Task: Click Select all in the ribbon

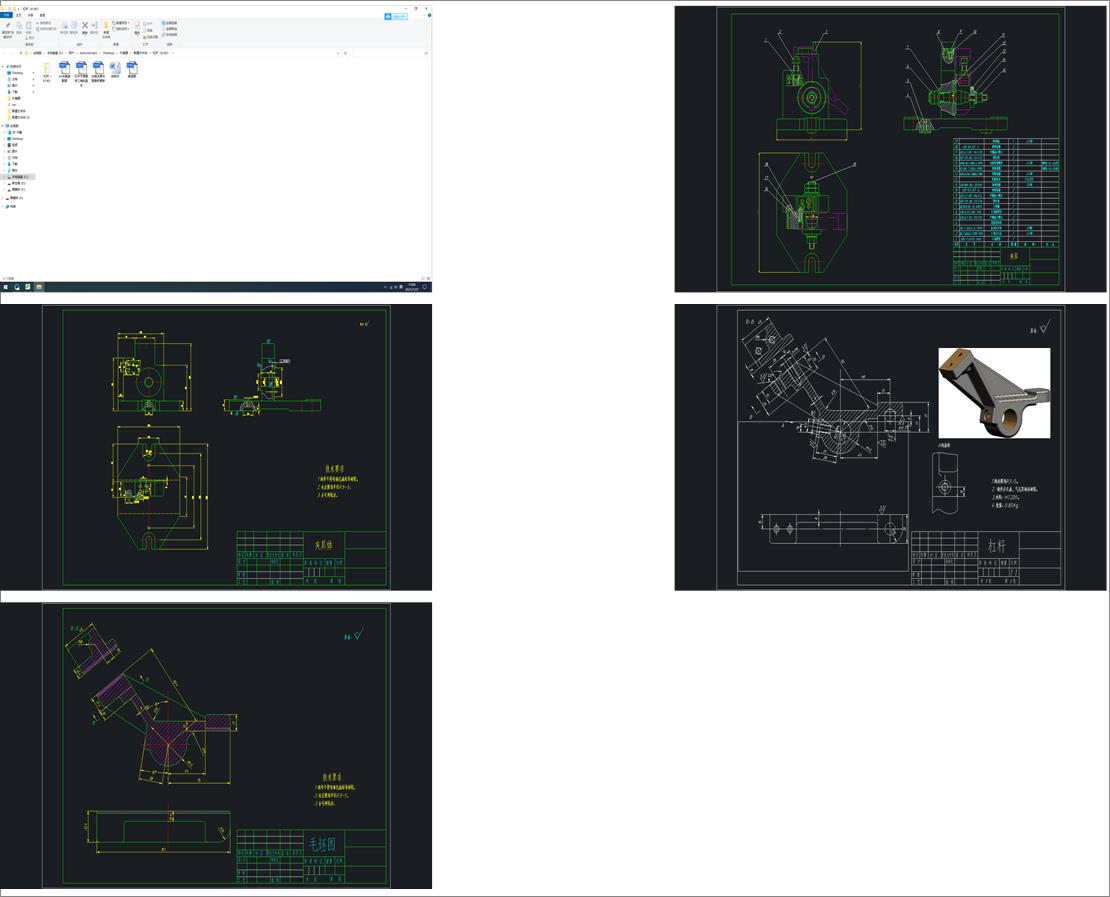Action: pos(169,23)
